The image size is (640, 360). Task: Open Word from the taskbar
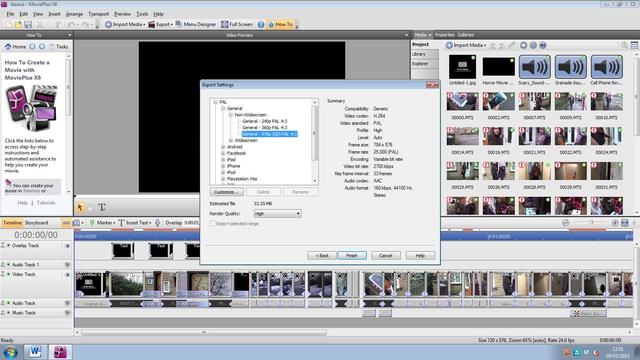click(x=35, y=352)
